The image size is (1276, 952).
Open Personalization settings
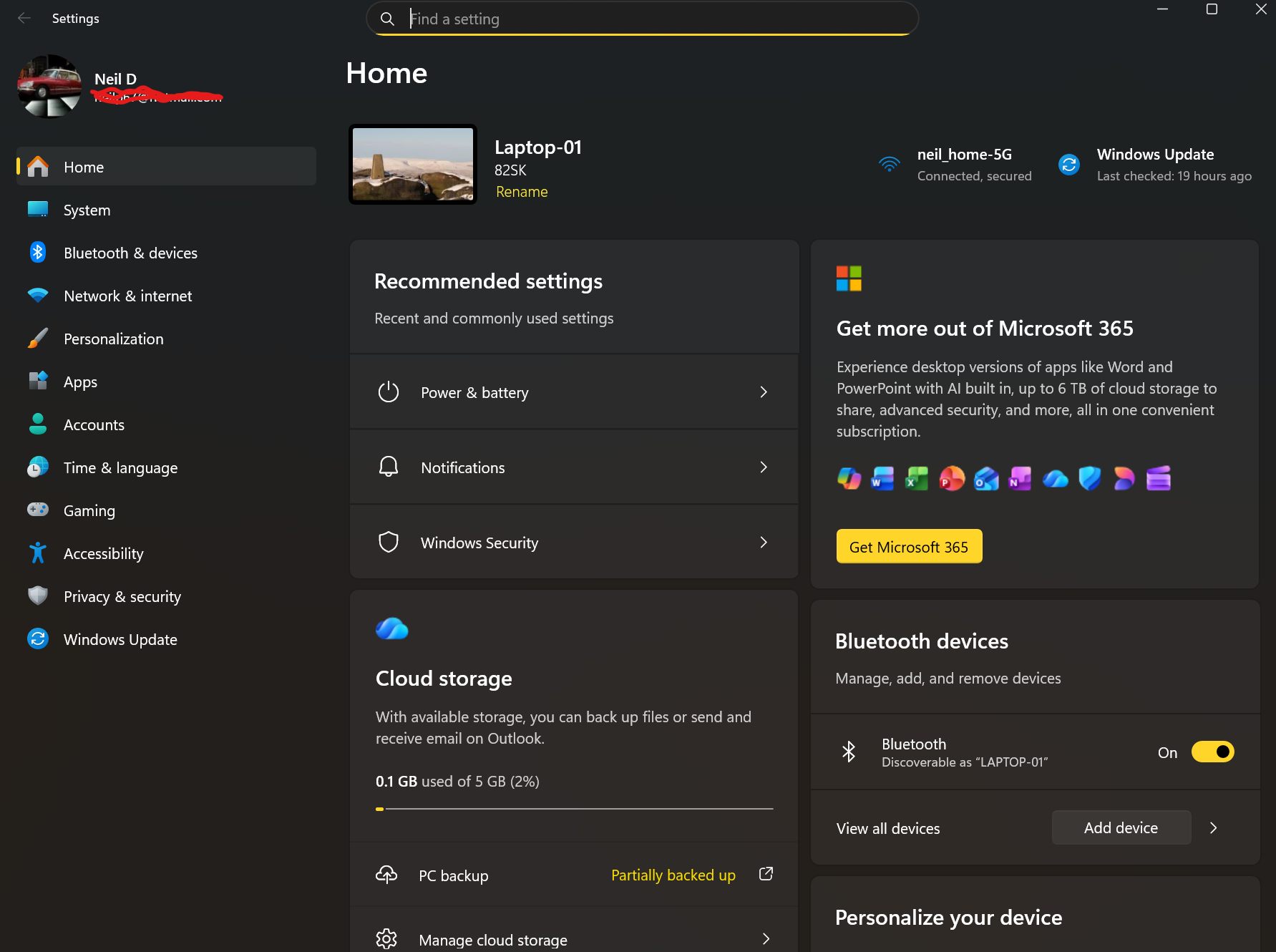[166, 339]
